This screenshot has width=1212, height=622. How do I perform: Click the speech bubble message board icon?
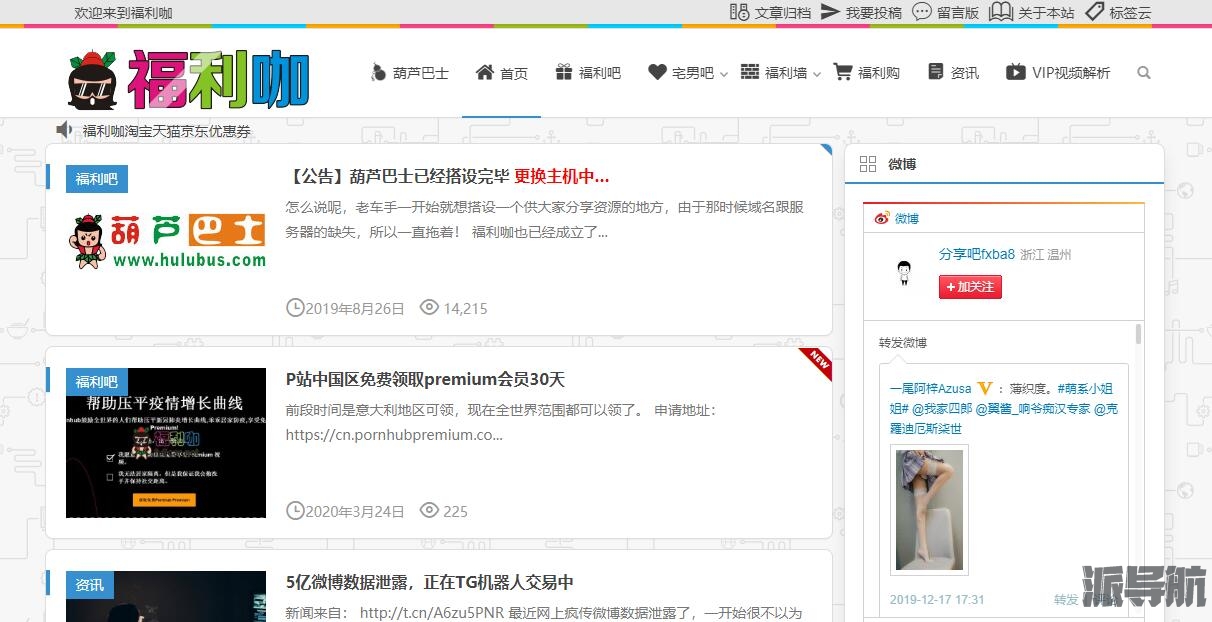coord(921,12)
